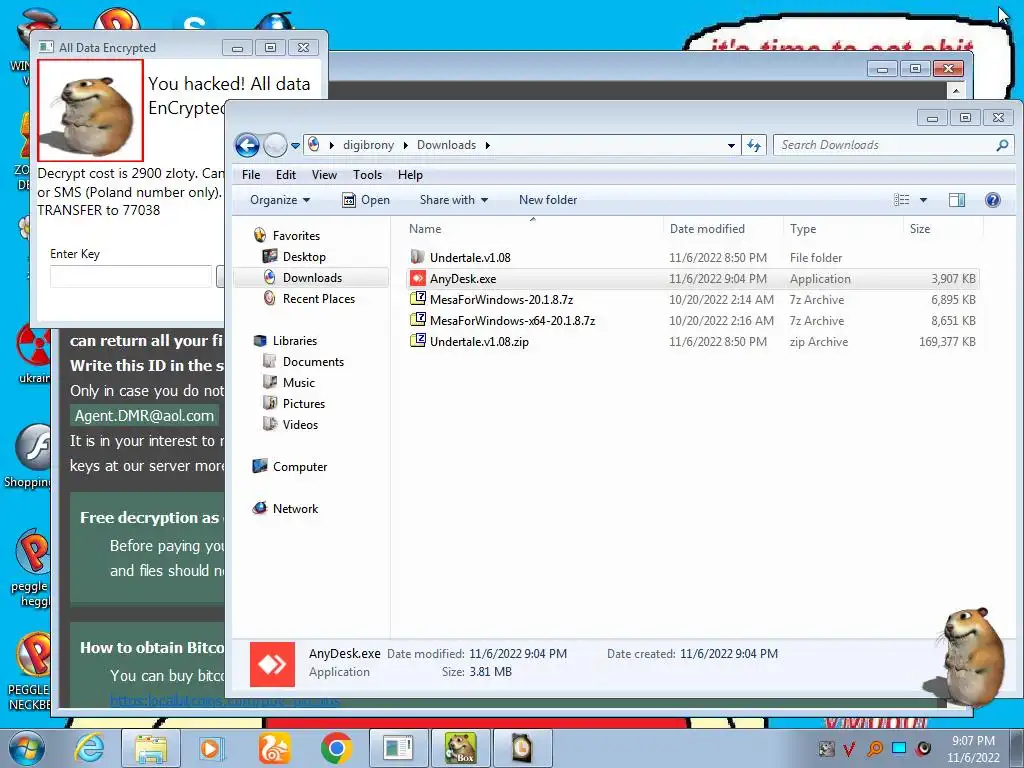Open Windows Explorer taskbar icon

(151, 748)
